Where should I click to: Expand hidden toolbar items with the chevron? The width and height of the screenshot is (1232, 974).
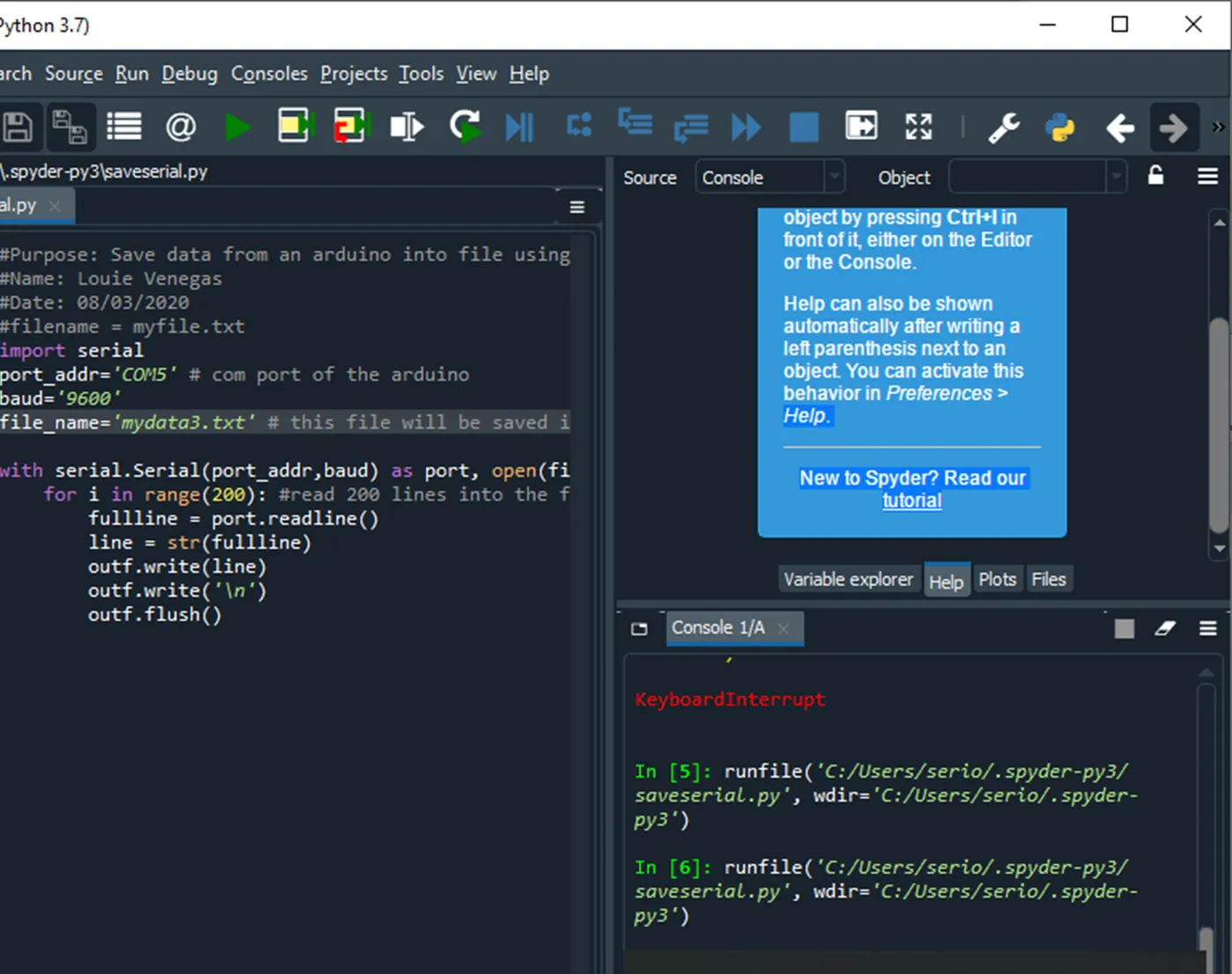click(x=1218, y=128)
